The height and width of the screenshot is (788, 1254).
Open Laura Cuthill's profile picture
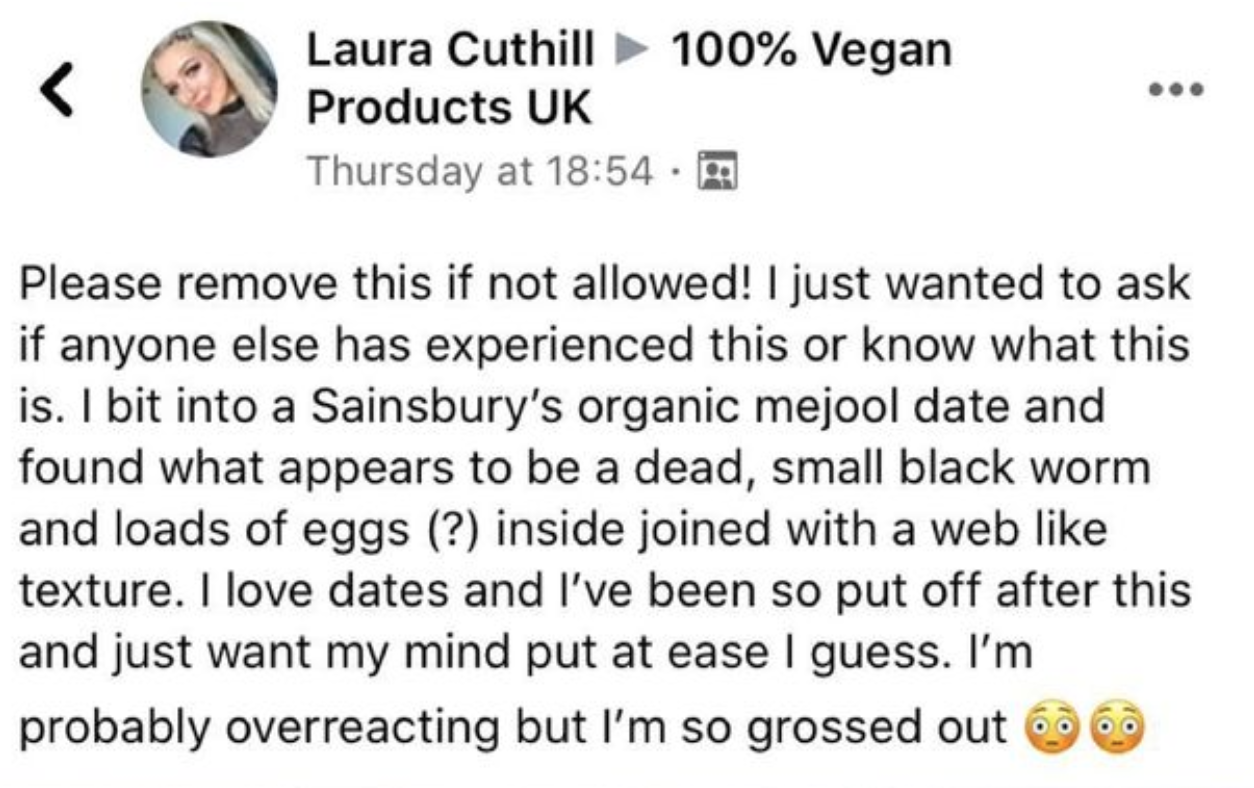pos(209,89)
